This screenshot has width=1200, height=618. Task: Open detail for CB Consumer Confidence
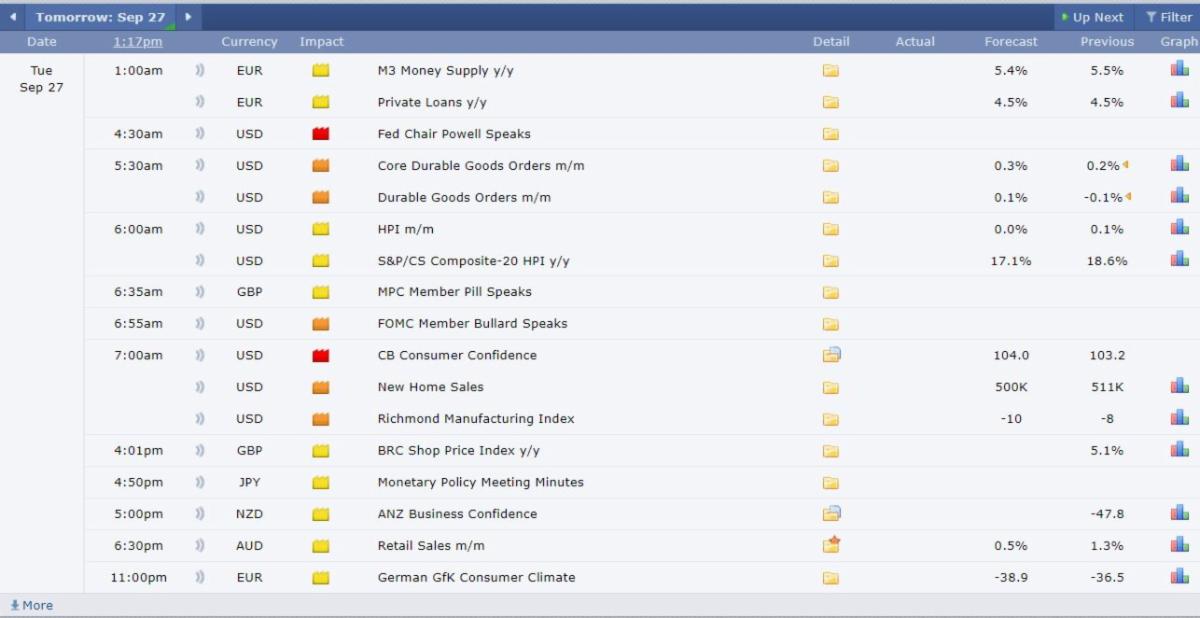[831, 355]
